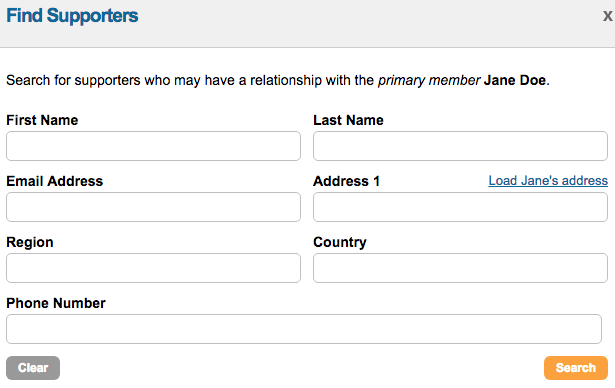Activate the Region input box
The width and height of the screenshot is (615, 388).
point(153,268)
